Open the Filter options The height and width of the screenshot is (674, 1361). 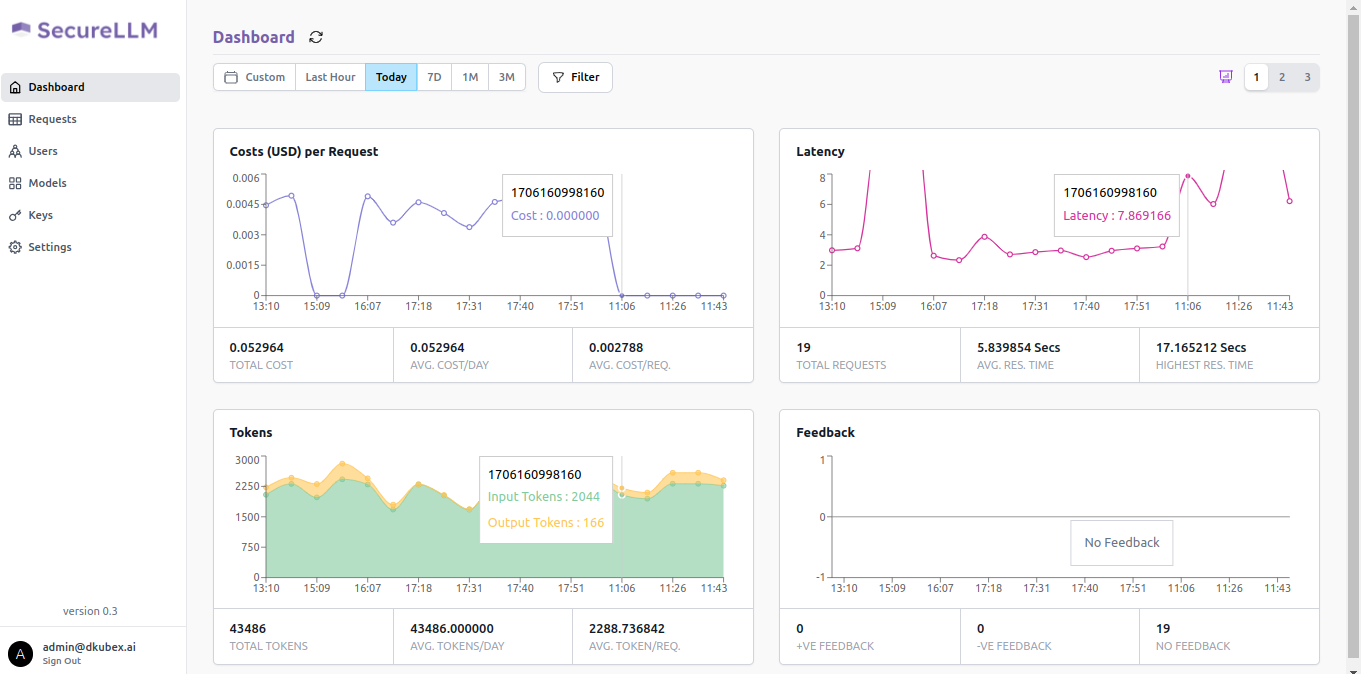(x=575, y=77)
